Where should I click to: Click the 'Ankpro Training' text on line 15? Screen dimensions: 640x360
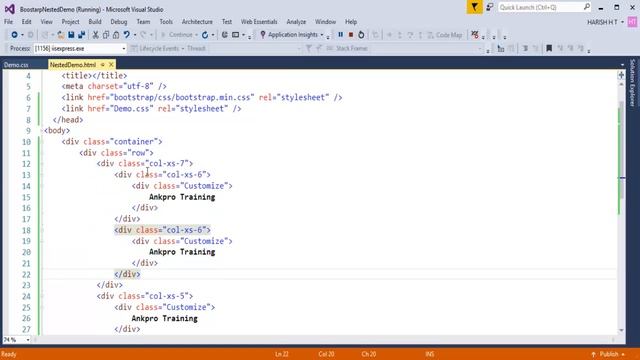(x=182, y=197)
